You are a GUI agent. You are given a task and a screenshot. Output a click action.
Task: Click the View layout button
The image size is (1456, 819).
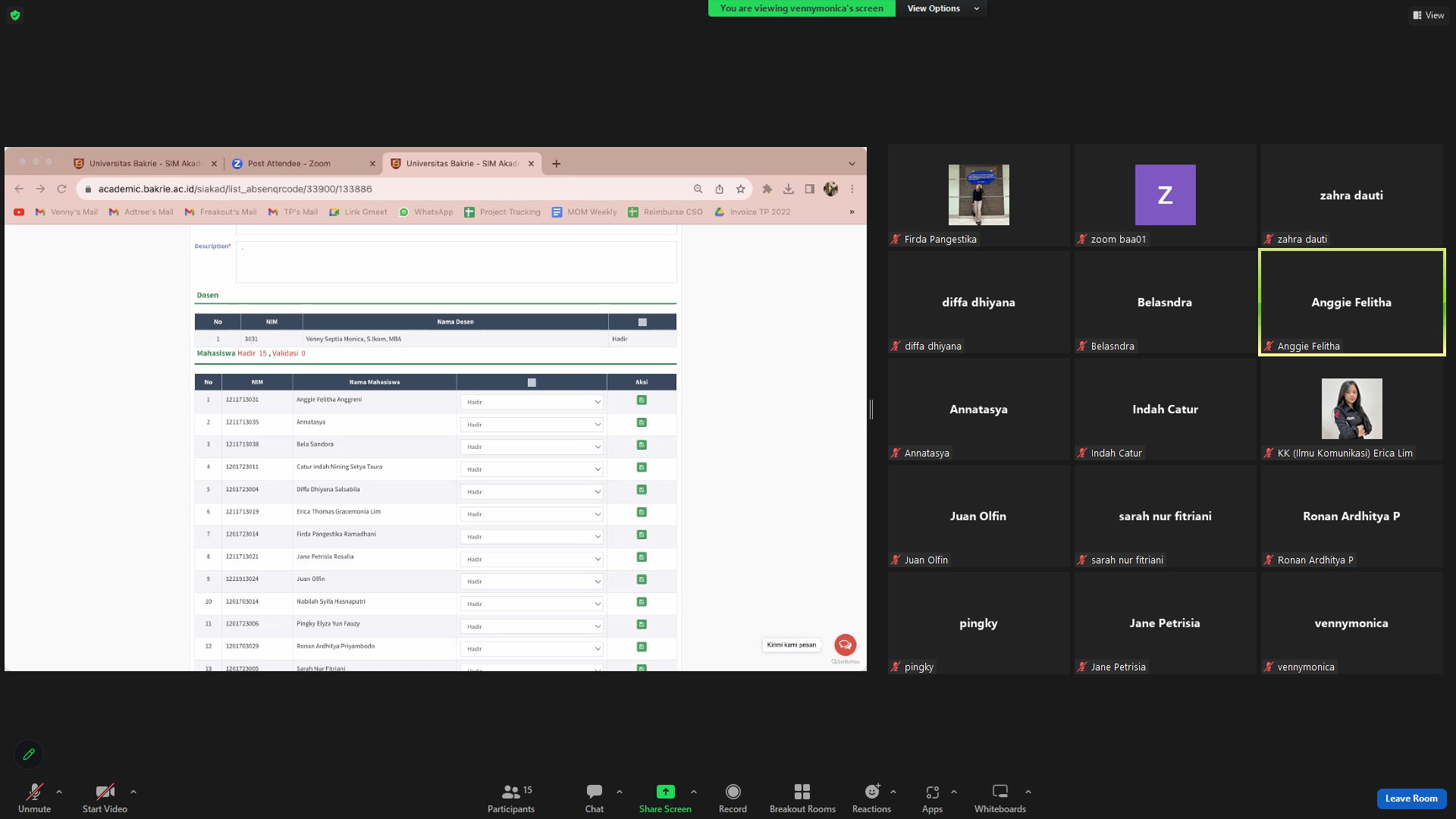pos(1428,15)
